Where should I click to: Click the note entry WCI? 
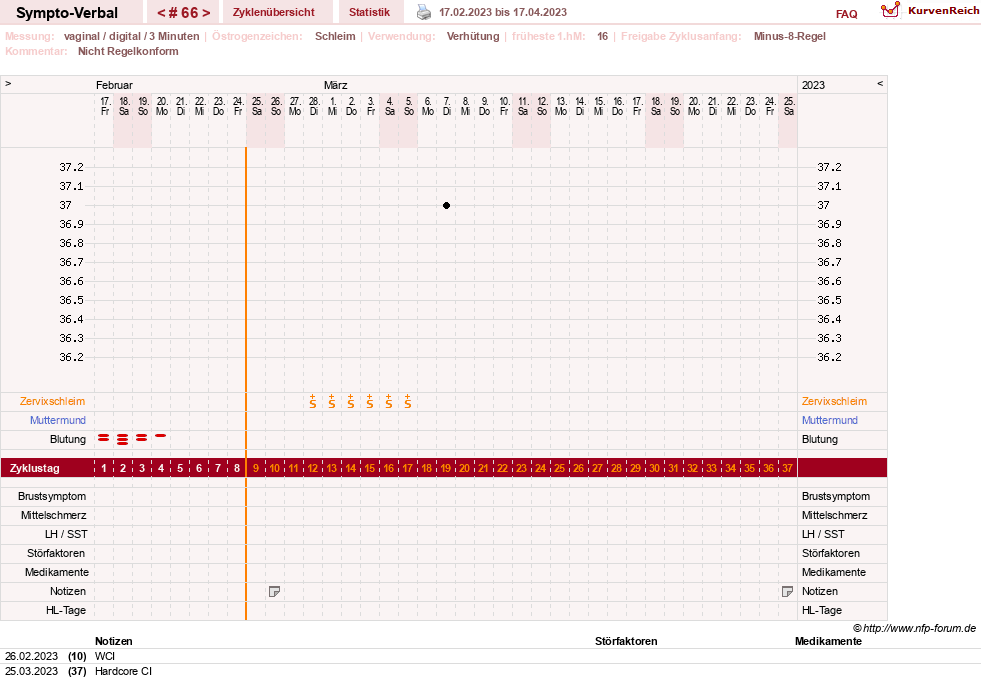point(105,656)
